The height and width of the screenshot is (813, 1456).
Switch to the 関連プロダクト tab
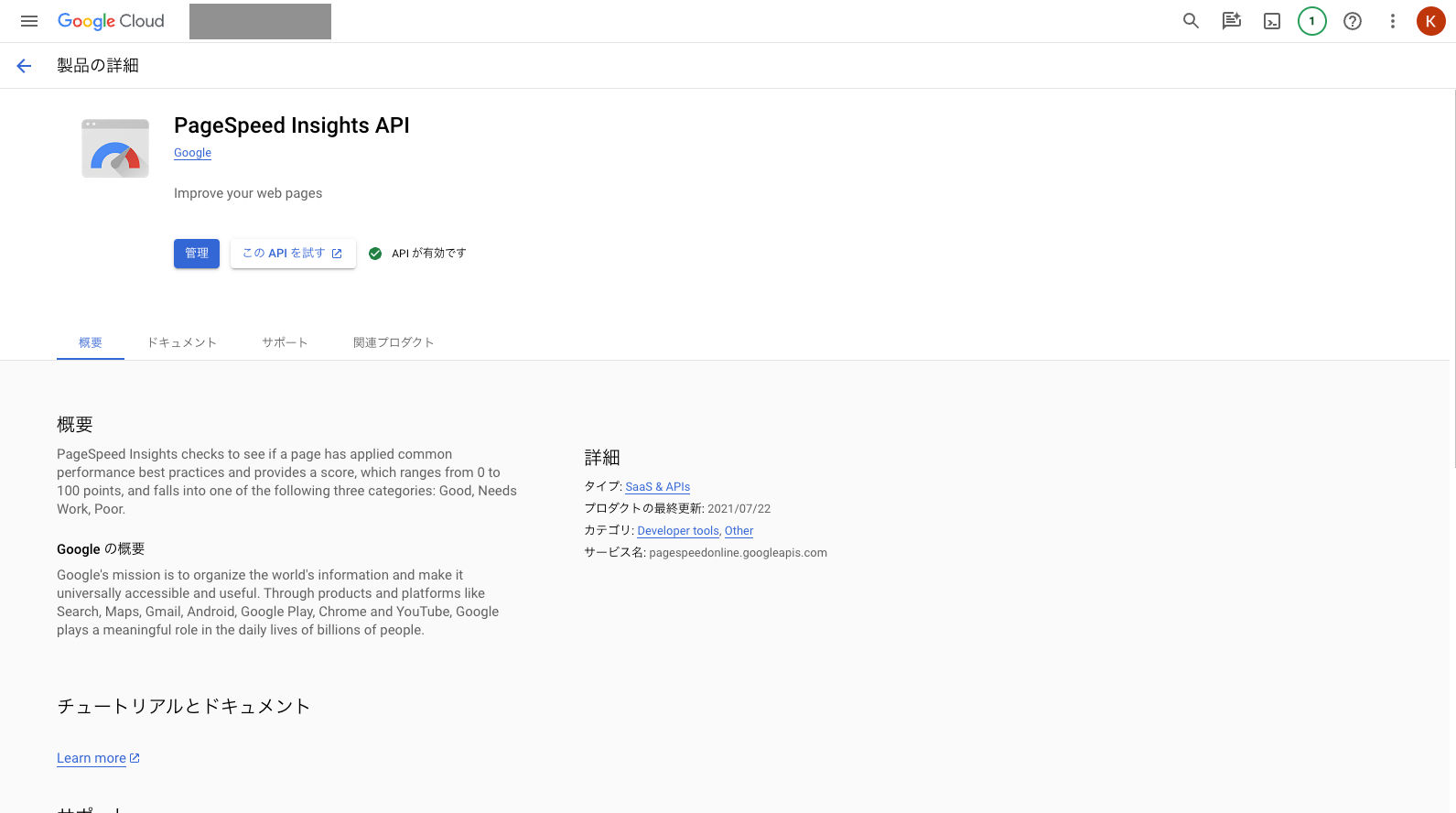pyautogui.click(x=394, y=342)
